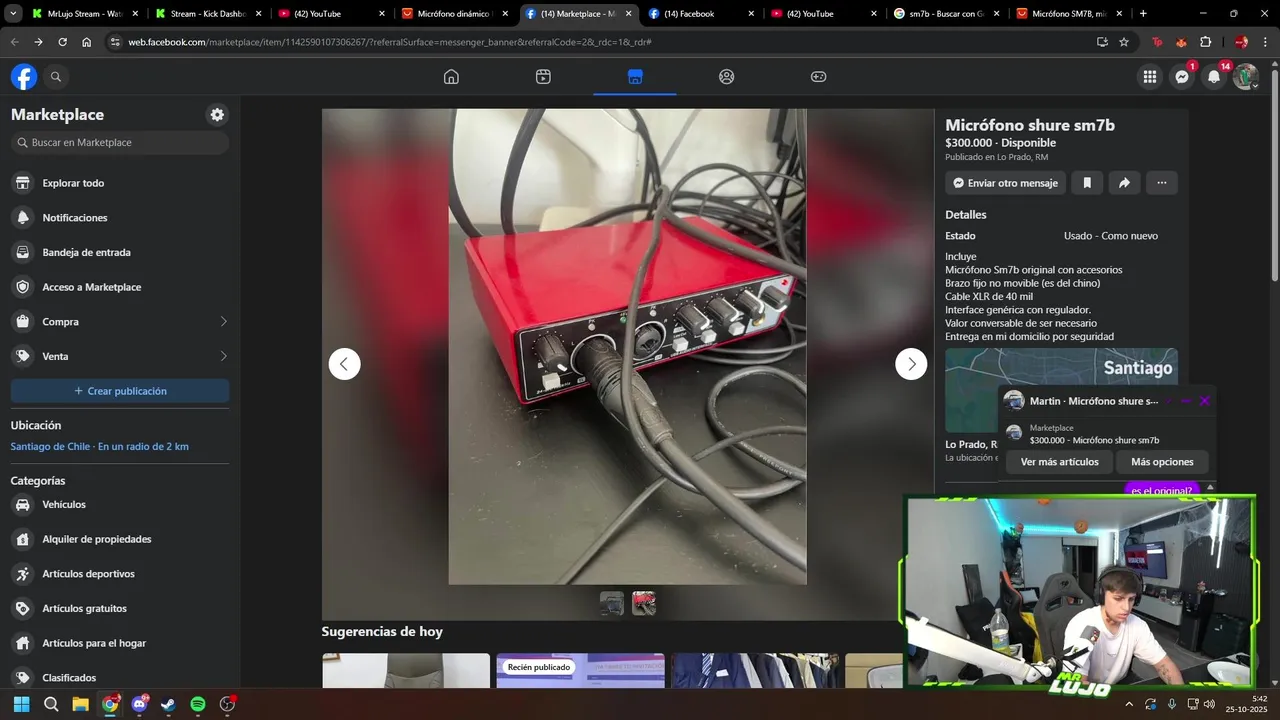Expand the Venta section chevron
Screen dimensions: 1280x720
[x=223, y=356]
